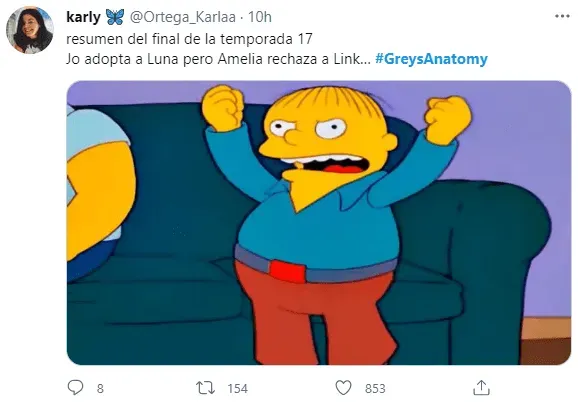Screen dimensions: 578x402
Task: Open the 10h timestamp link
Action: tap(260, 17)
